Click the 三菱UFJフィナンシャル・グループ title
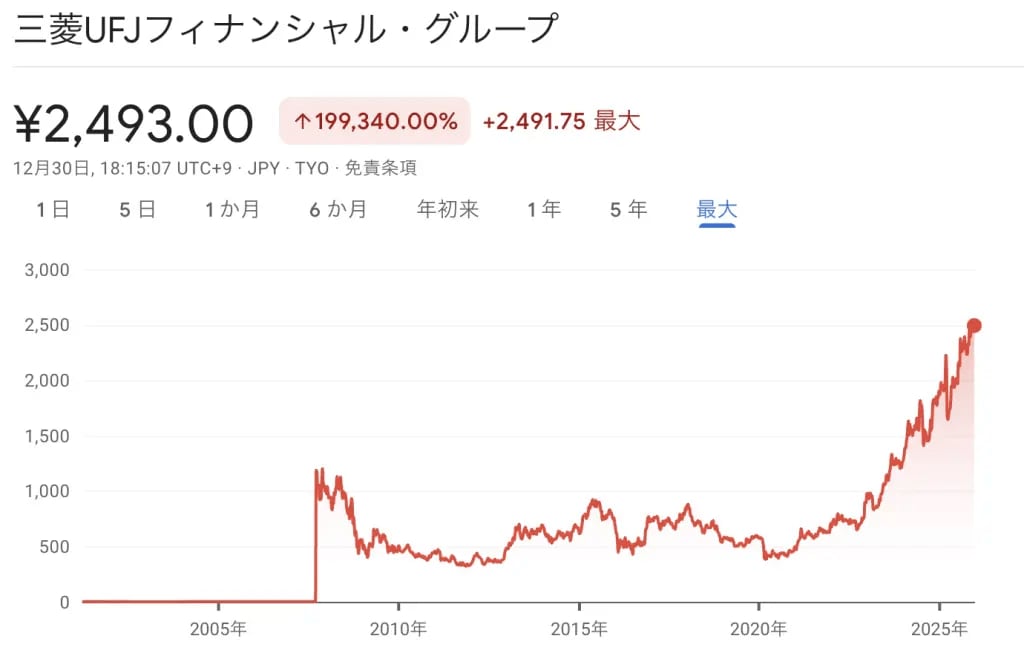Screen dimensions: 1024x653 286,29
